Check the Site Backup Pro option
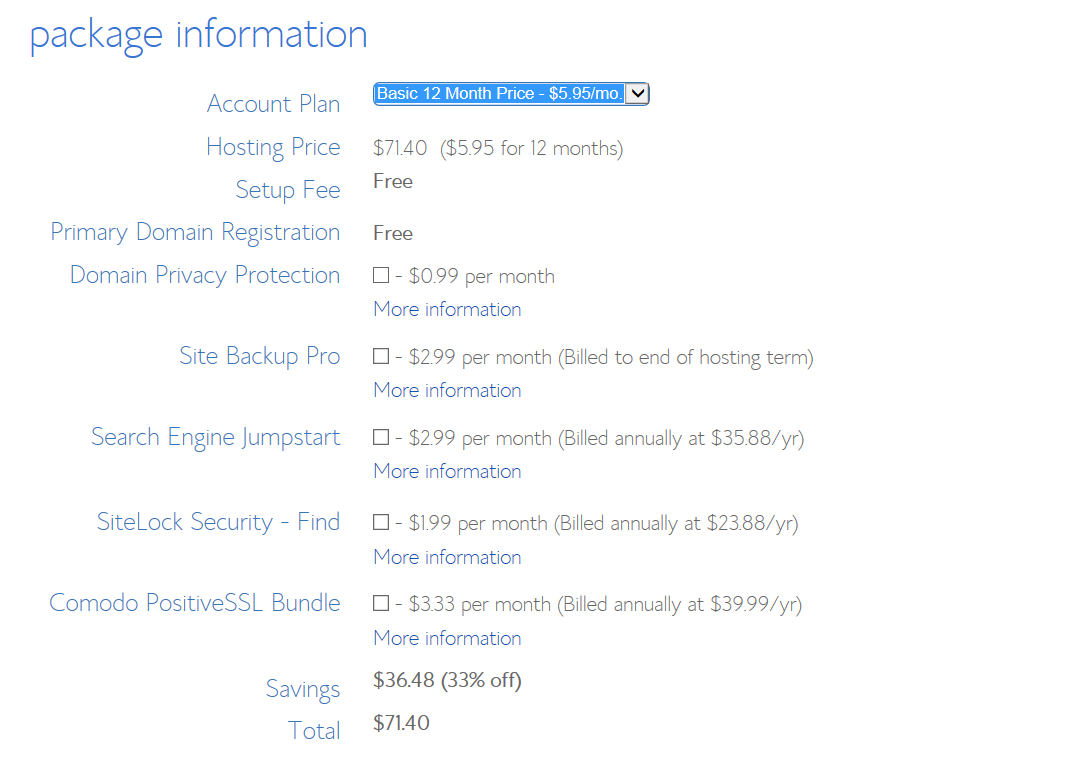The width and height of the screenshot is (1068, 760). pyautogui.click(x=381, y=356)
